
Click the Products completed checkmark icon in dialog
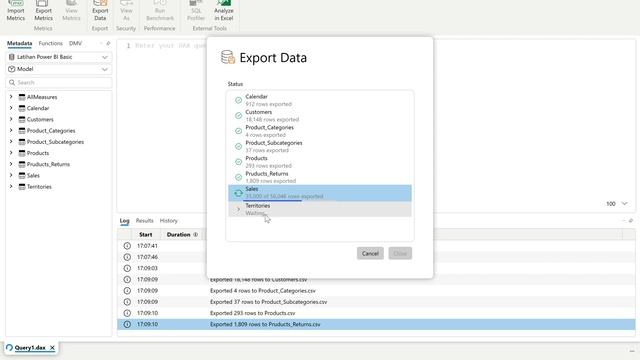click(x=238, y=162)
